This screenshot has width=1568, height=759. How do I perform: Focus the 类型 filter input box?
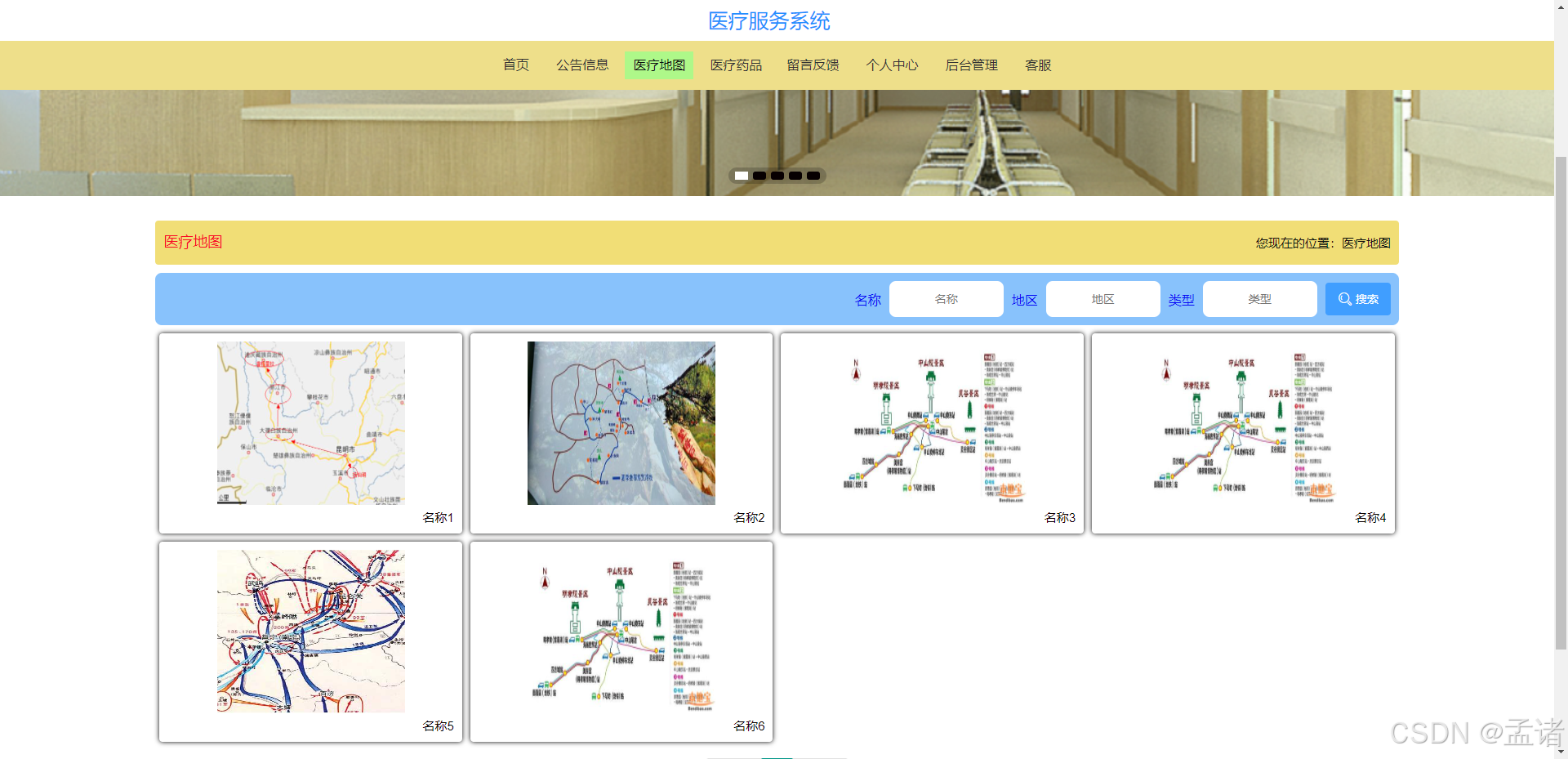[1259, 299]
